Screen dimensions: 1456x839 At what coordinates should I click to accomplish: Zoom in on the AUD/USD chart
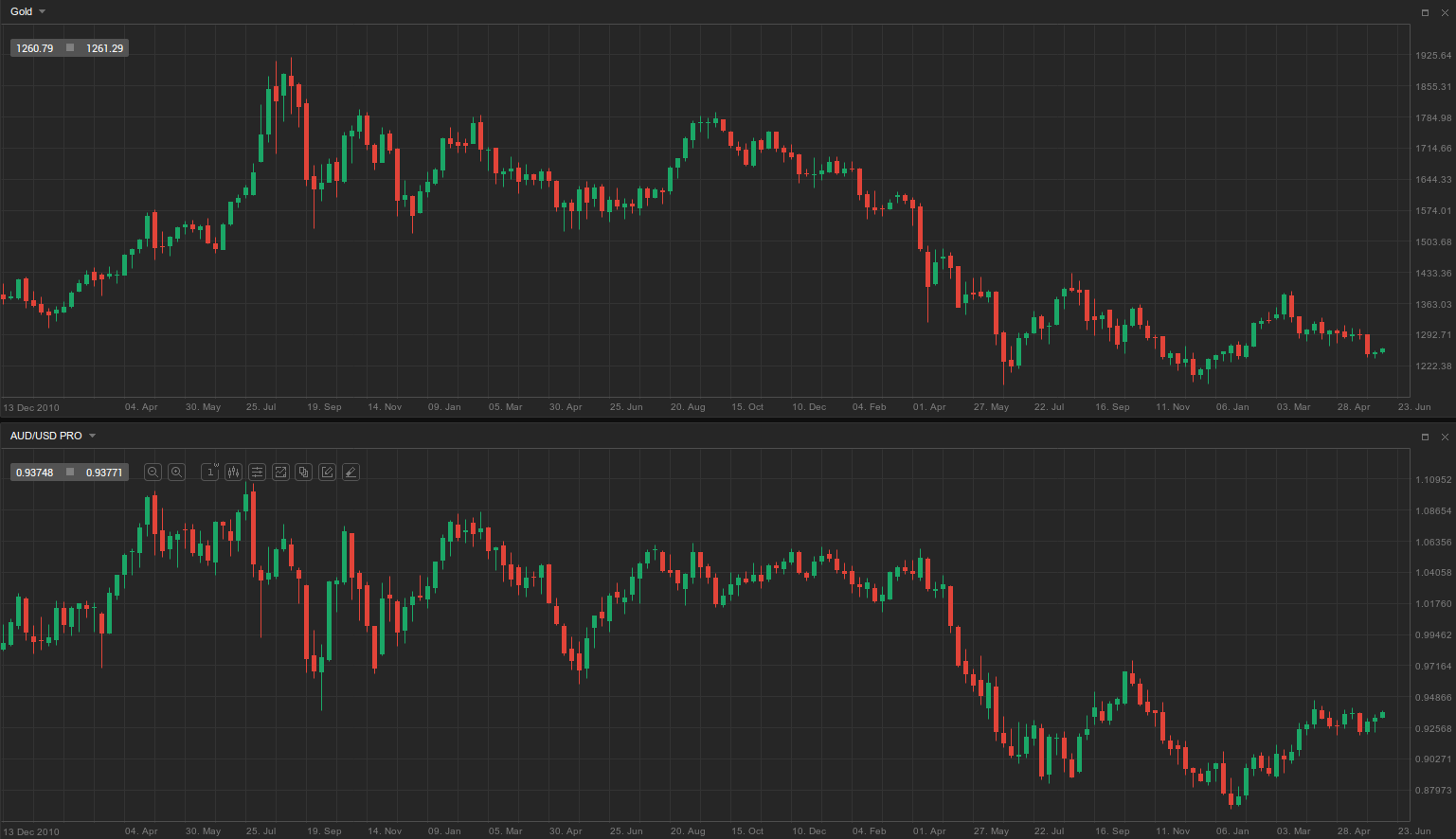(x=176, y=472)
